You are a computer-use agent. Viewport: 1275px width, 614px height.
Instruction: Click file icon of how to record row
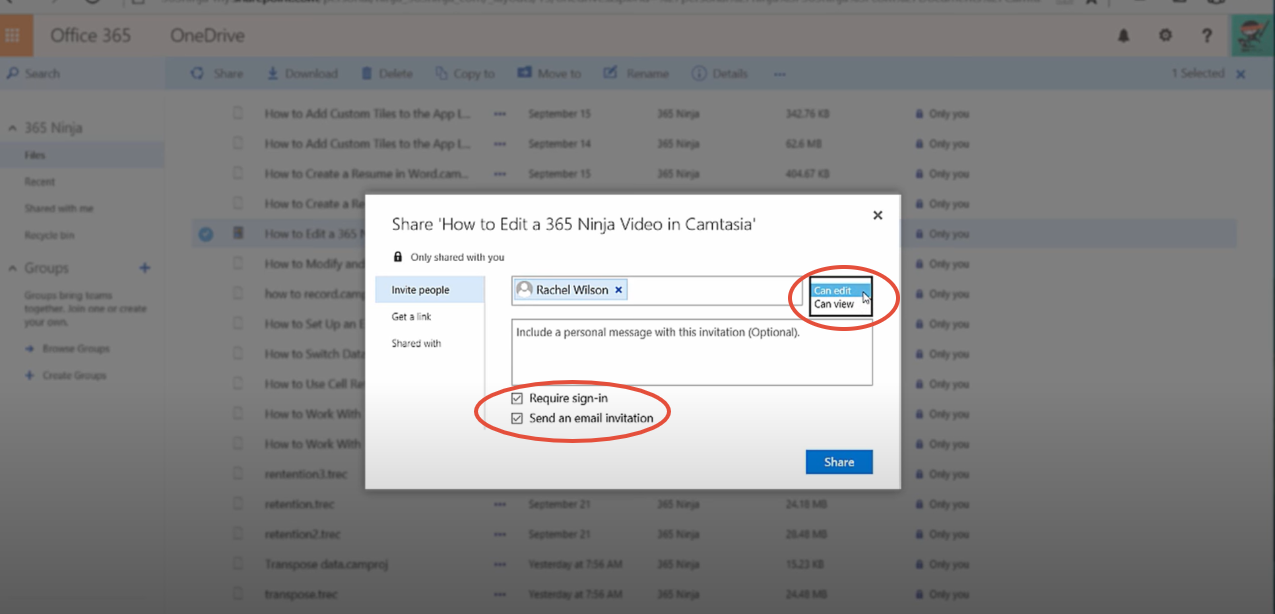coord(238,294)
